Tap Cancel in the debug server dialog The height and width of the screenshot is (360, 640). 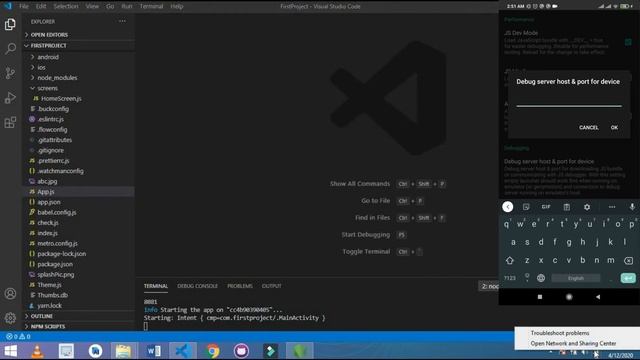(x=589, y=127)
